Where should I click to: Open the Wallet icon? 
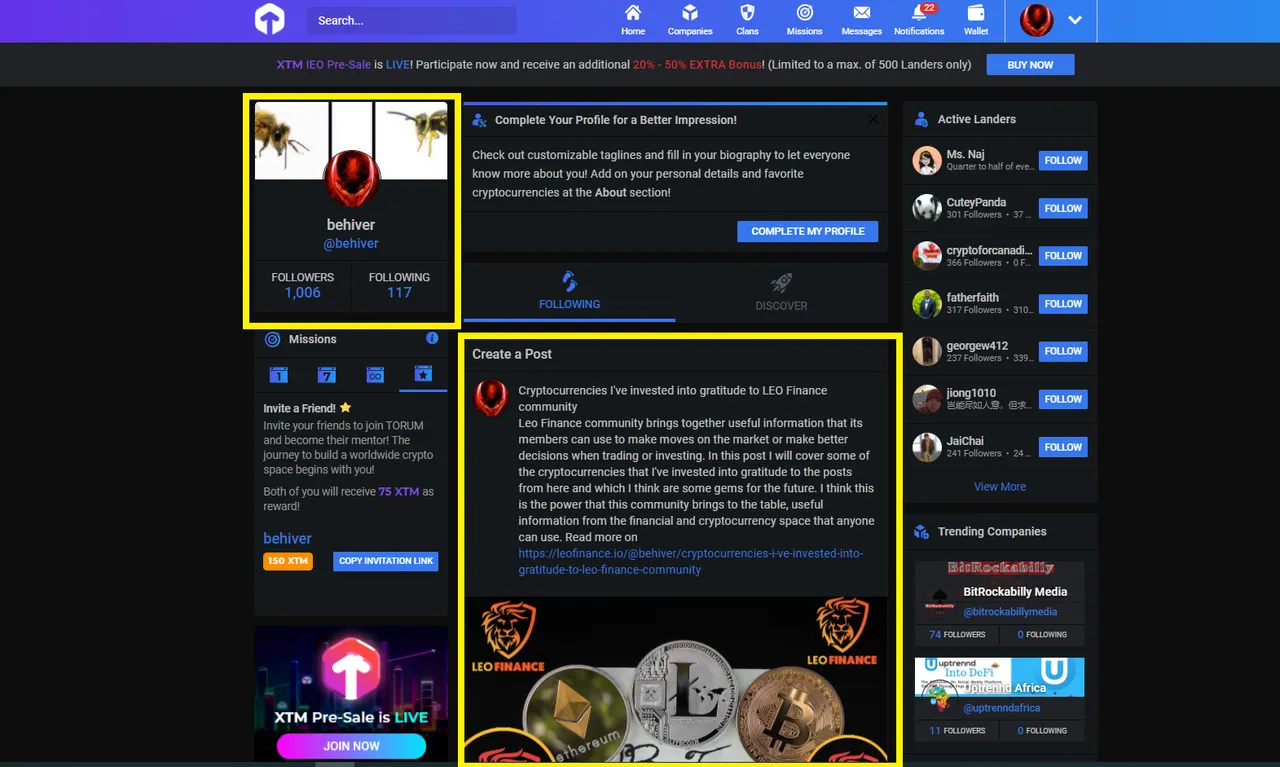976,20
